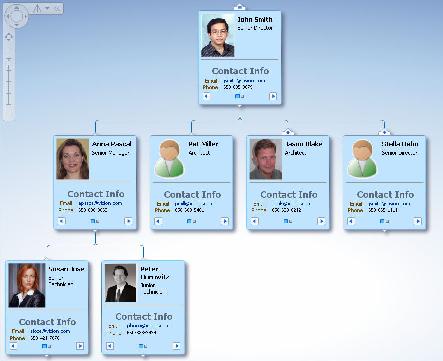Pan the chart up with the navigation wheel
The width and height of the screenshot is (443, 361).
(16, 8)
